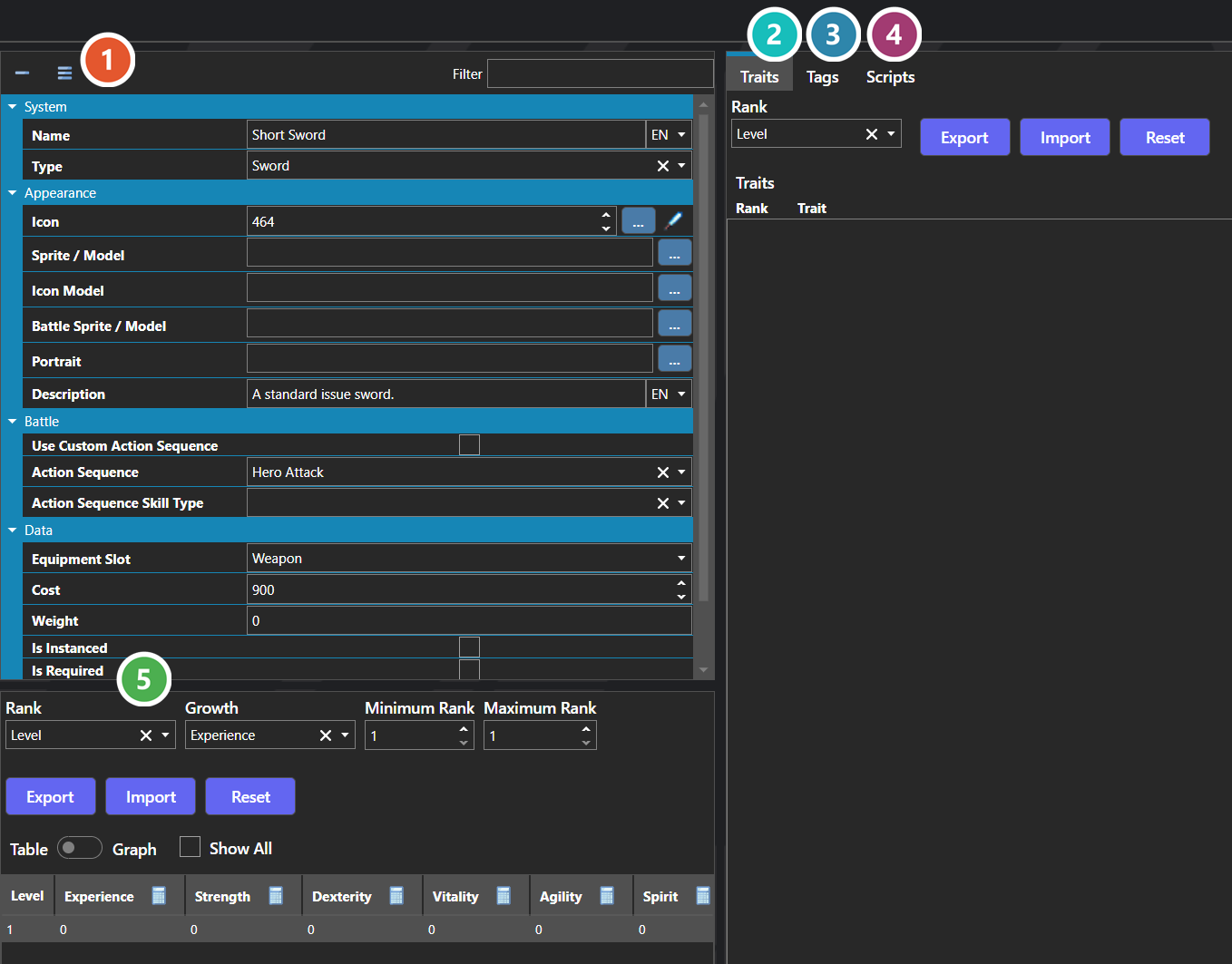Viewport: 1232px width, 964px height.
Task: Click the Trait column header
Action: click(812, 209)
